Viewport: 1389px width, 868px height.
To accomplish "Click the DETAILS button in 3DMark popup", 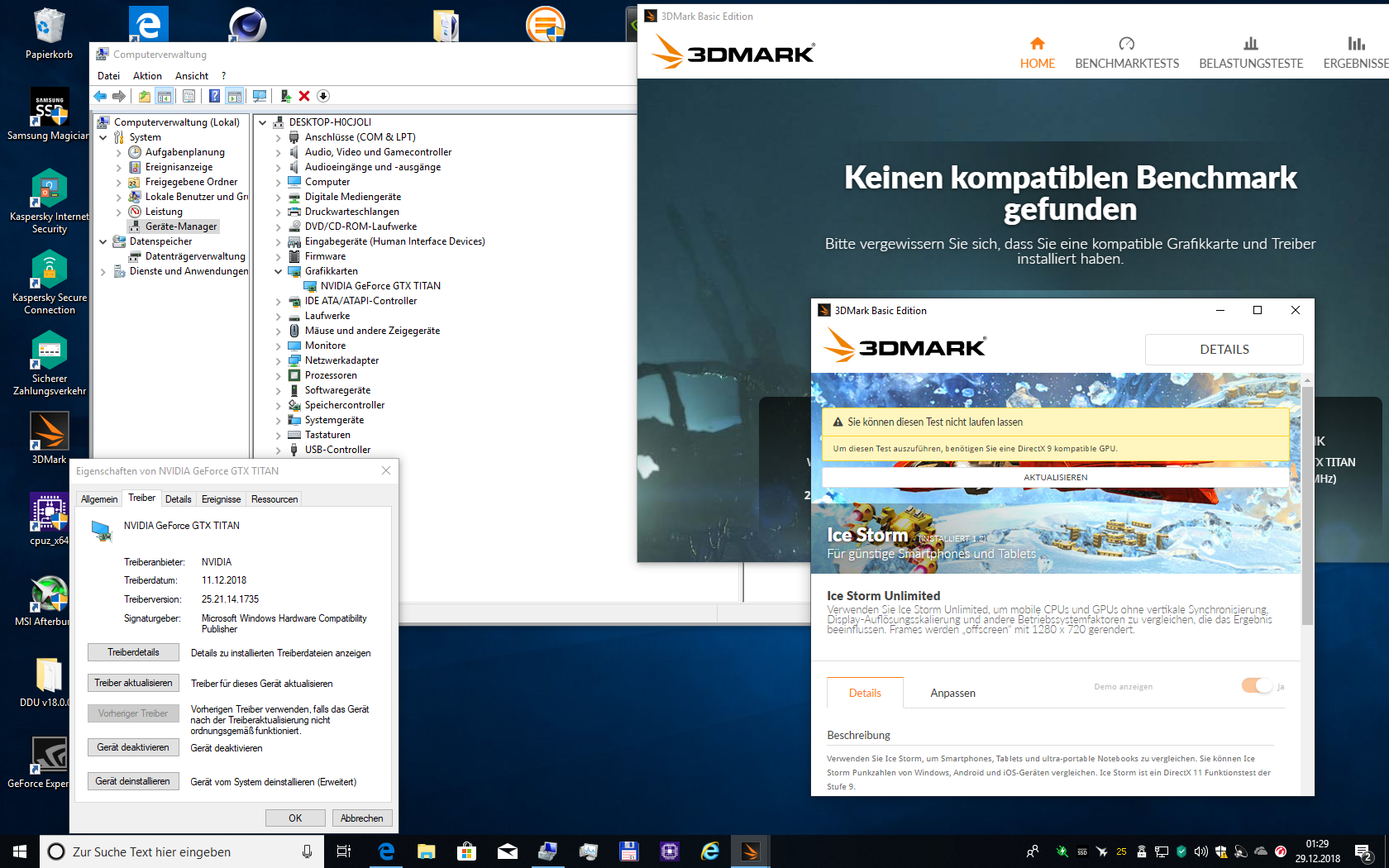I will pyautogui.click(x=1224, y=350).
